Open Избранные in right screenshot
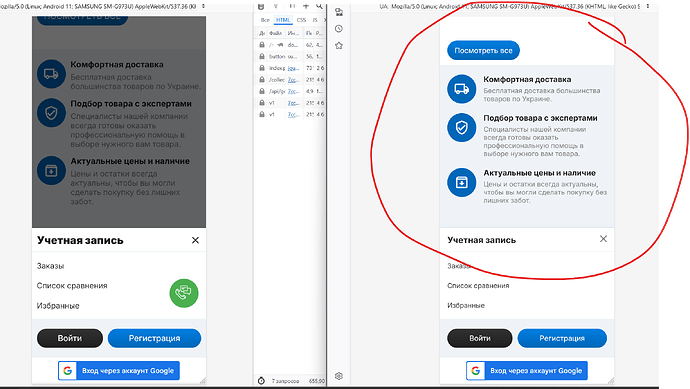The height and width of the screenshot is (389, 690). click(x=466, y=305)
